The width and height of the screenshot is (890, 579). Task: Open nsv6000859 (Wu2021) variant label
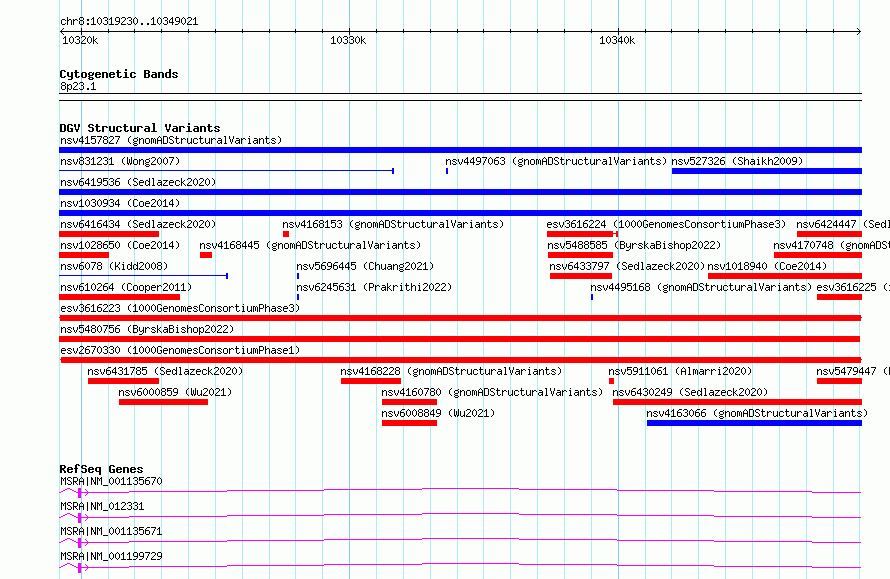point(175,392)
